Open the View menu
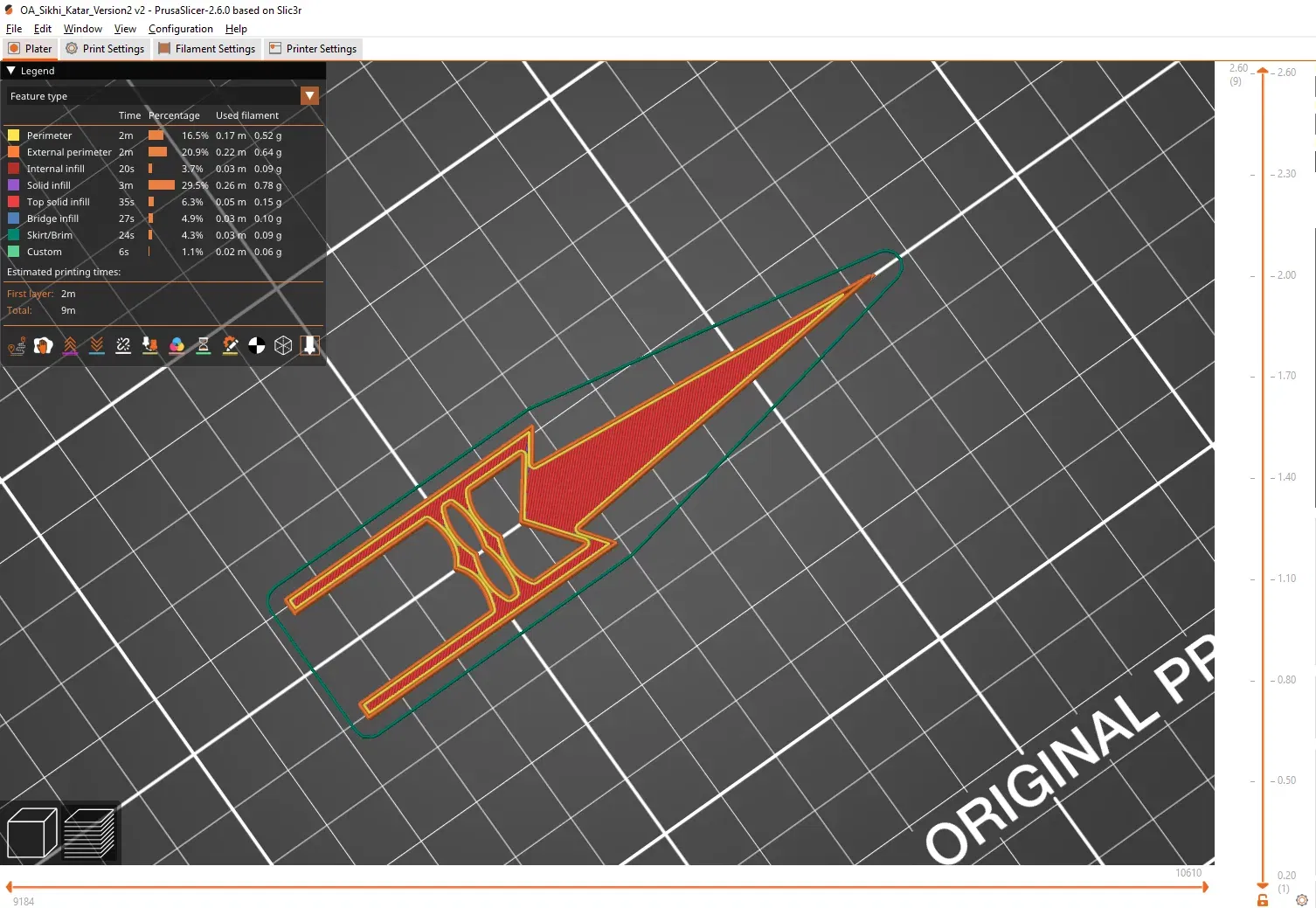The image size is (1316, 908). 125,29
